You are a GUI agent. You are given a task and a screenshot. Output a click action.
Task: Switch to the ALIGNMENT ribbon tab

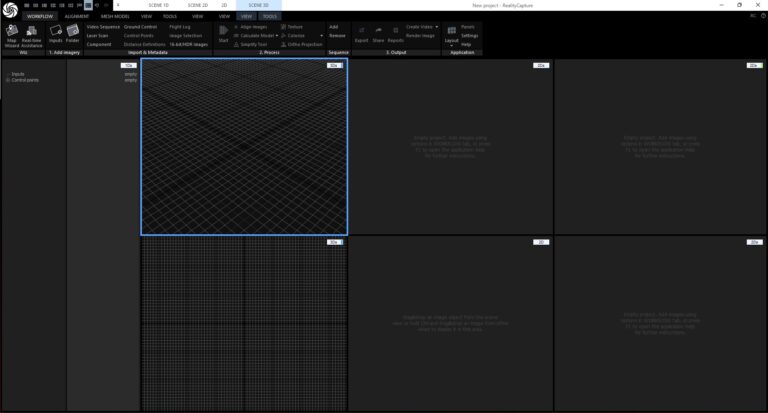(x=76, y=17)
